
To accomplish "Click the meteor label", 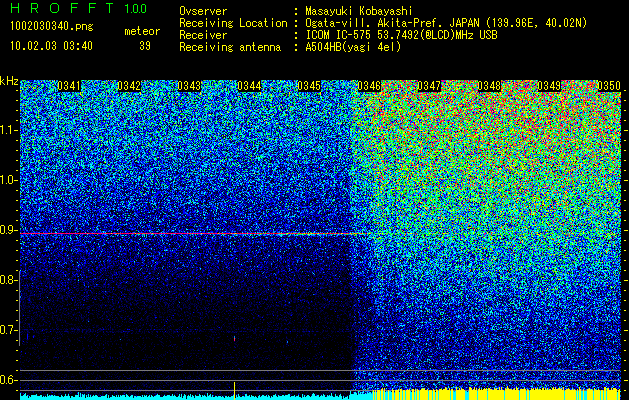I will coord(142,31).
